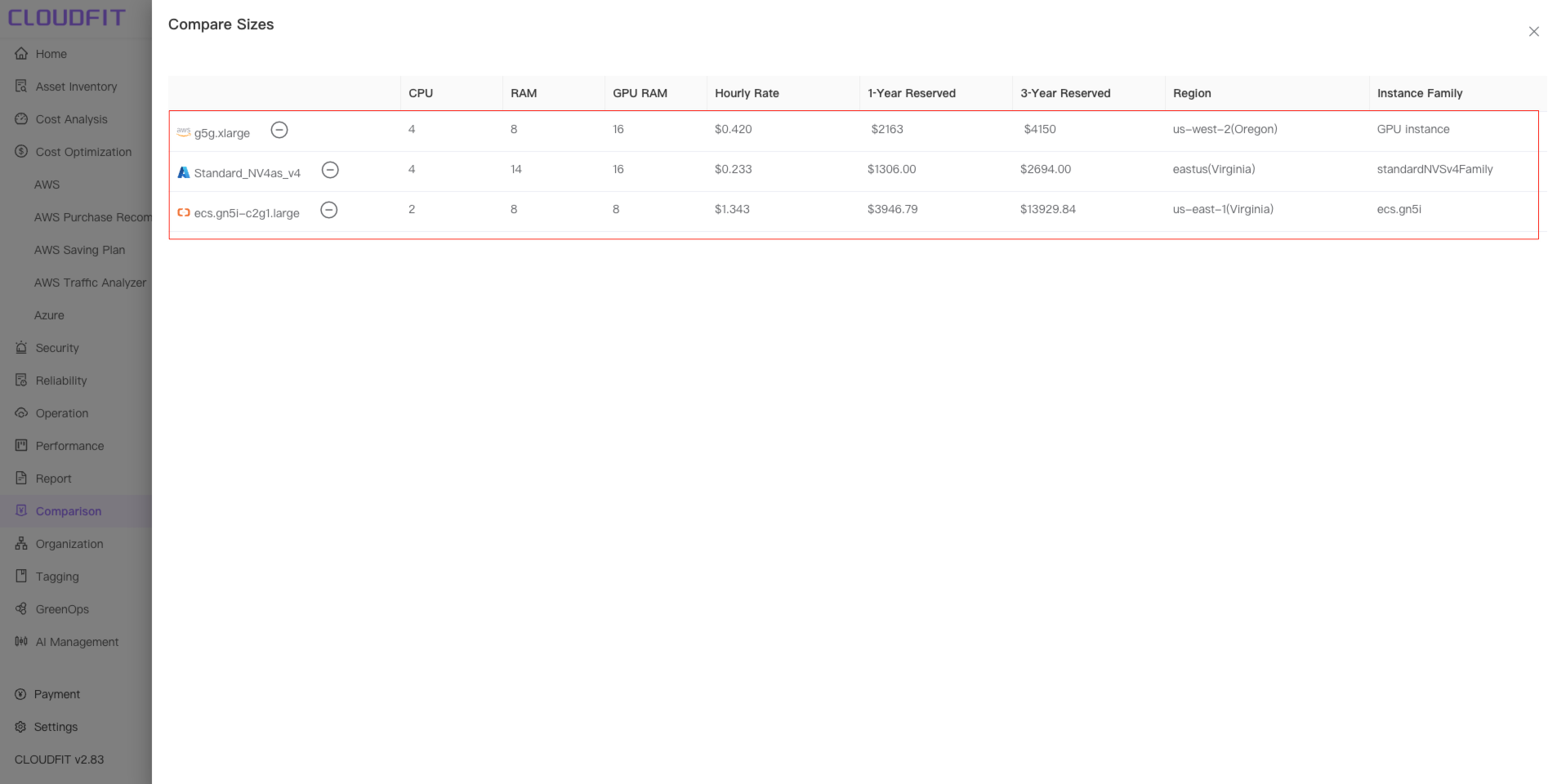
Task: Click the Operation sidebar icon
Action: (21, 412)
